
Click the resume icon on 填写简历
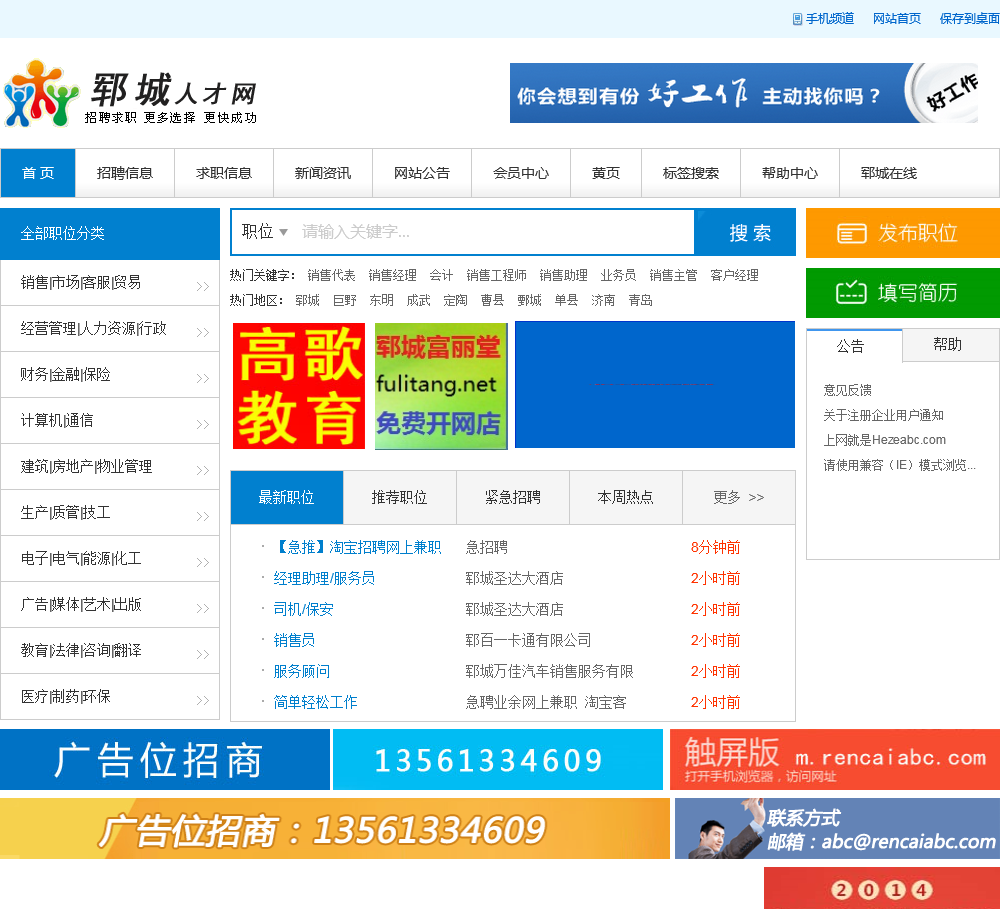(851, 293)
